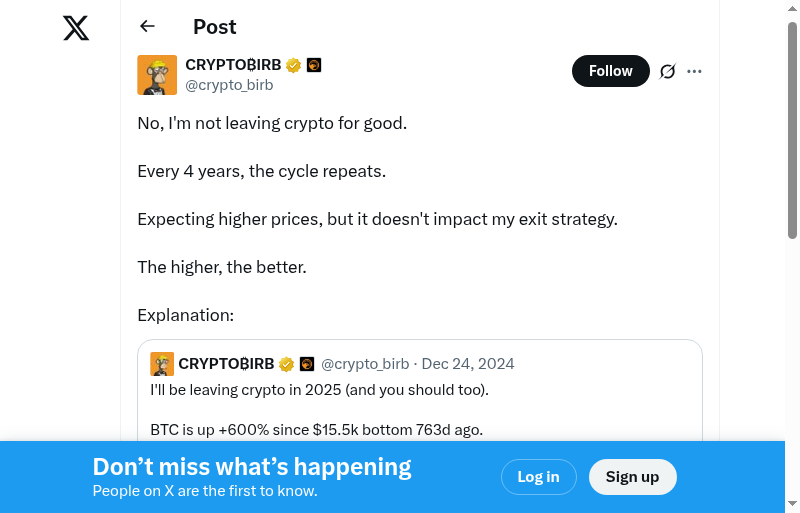Image resolution: width=800 pixels, height=513 pixels.
Task: Click the affiliate badge beside main author name
Action: (314, 65)
